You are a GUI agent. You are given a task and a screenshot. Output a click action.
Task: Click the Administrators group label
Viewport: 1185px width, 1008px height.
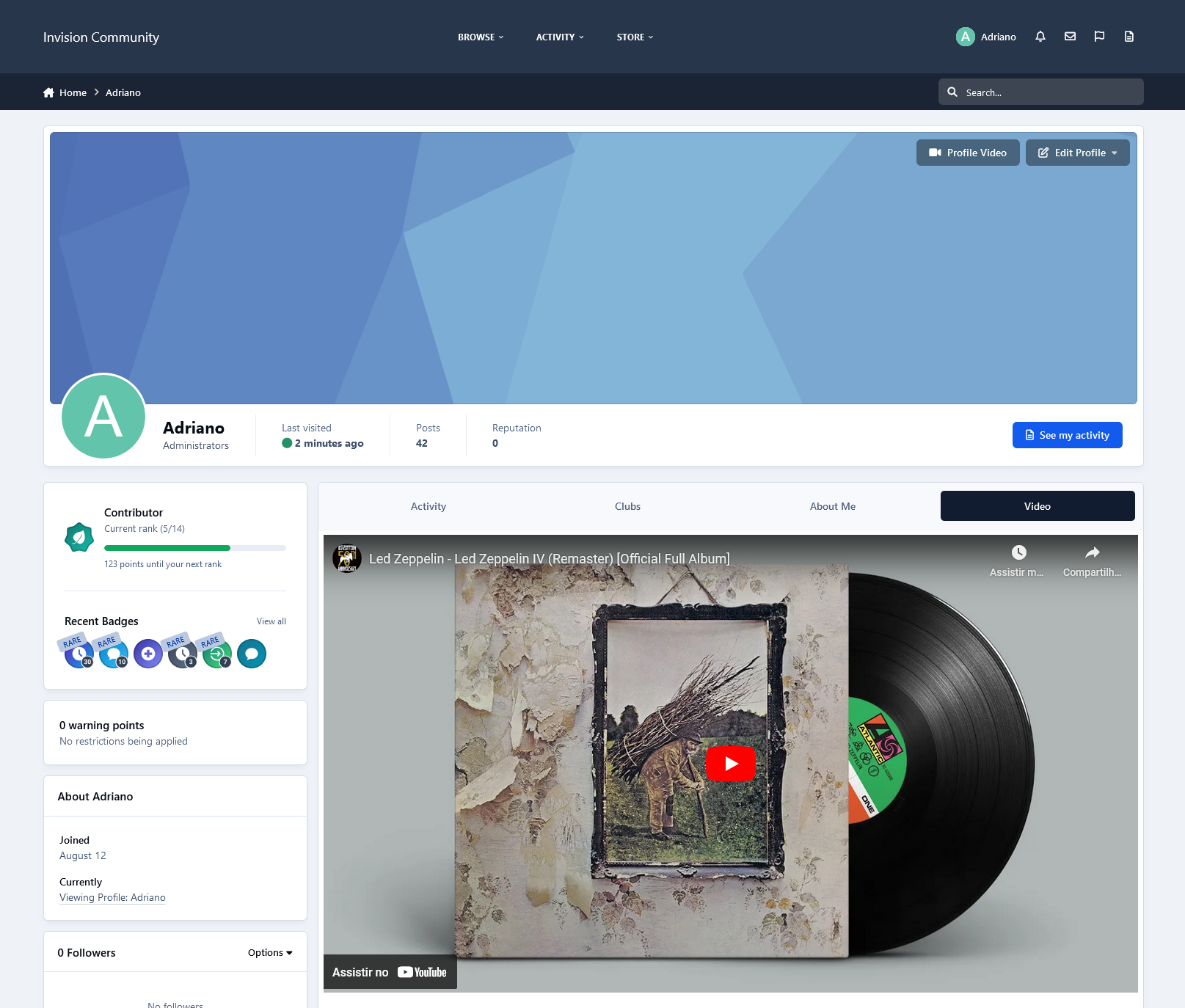[x=196, y=445]
